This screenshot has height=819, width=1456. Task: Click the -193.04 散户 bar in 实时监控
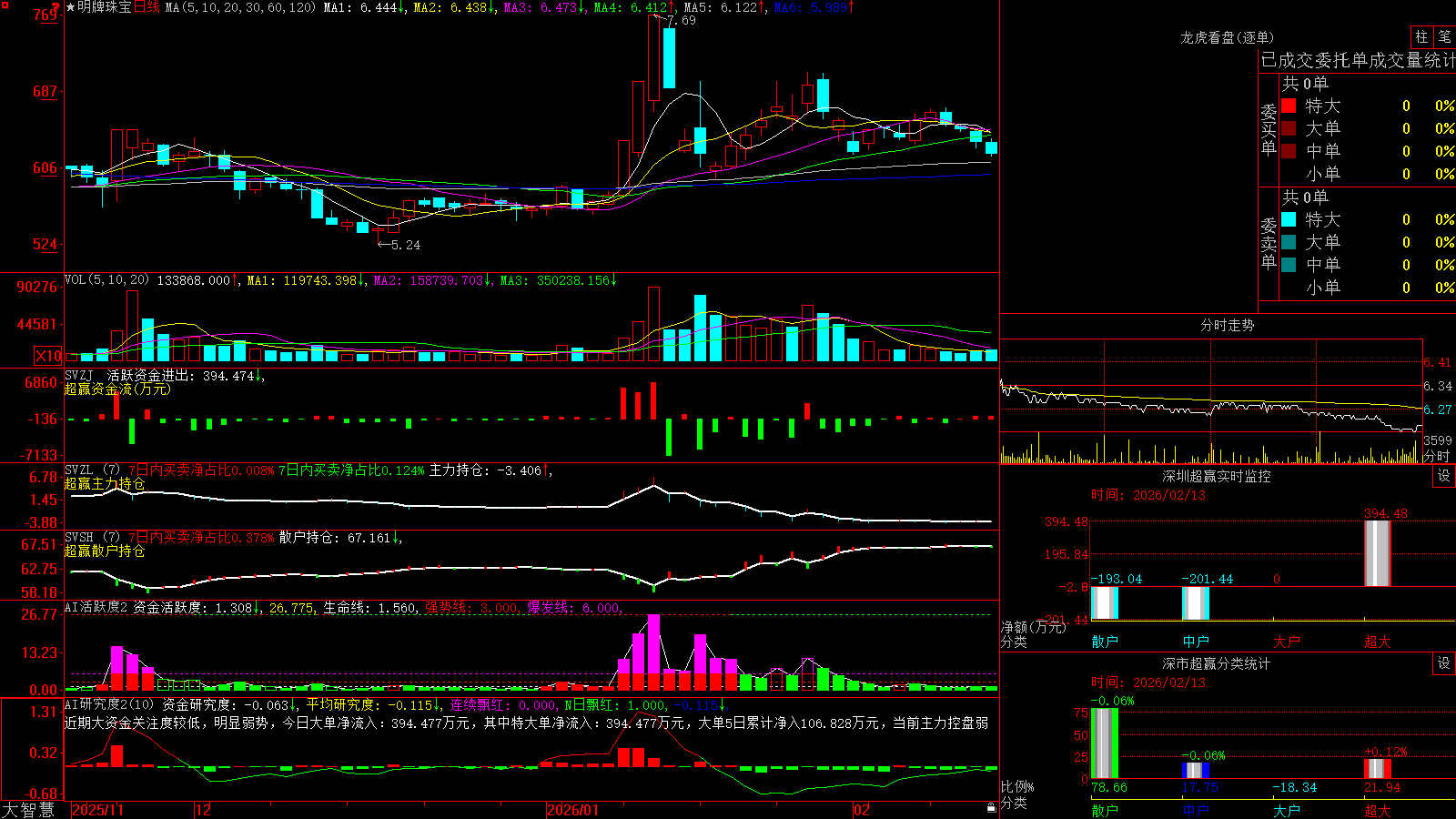click(1105, 603)
